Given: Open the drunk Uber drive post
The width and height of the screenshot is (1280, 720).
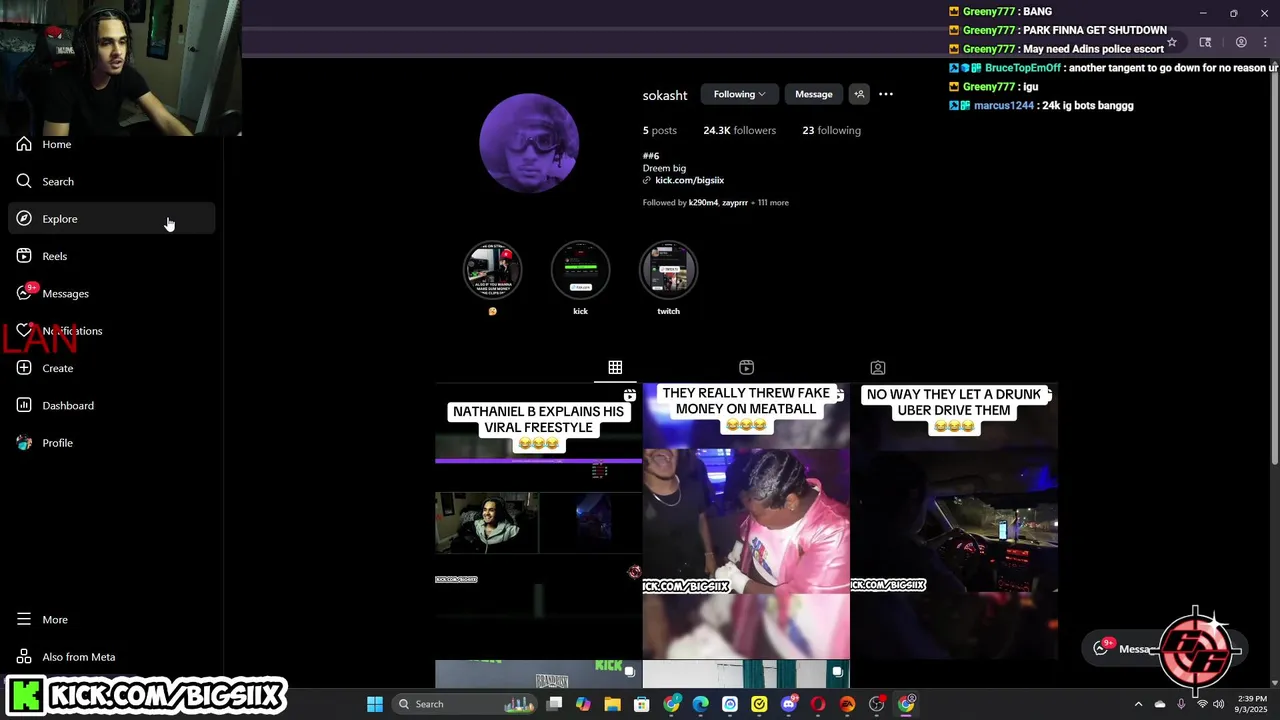Looking at the screenshot, I should click(954, 520).
